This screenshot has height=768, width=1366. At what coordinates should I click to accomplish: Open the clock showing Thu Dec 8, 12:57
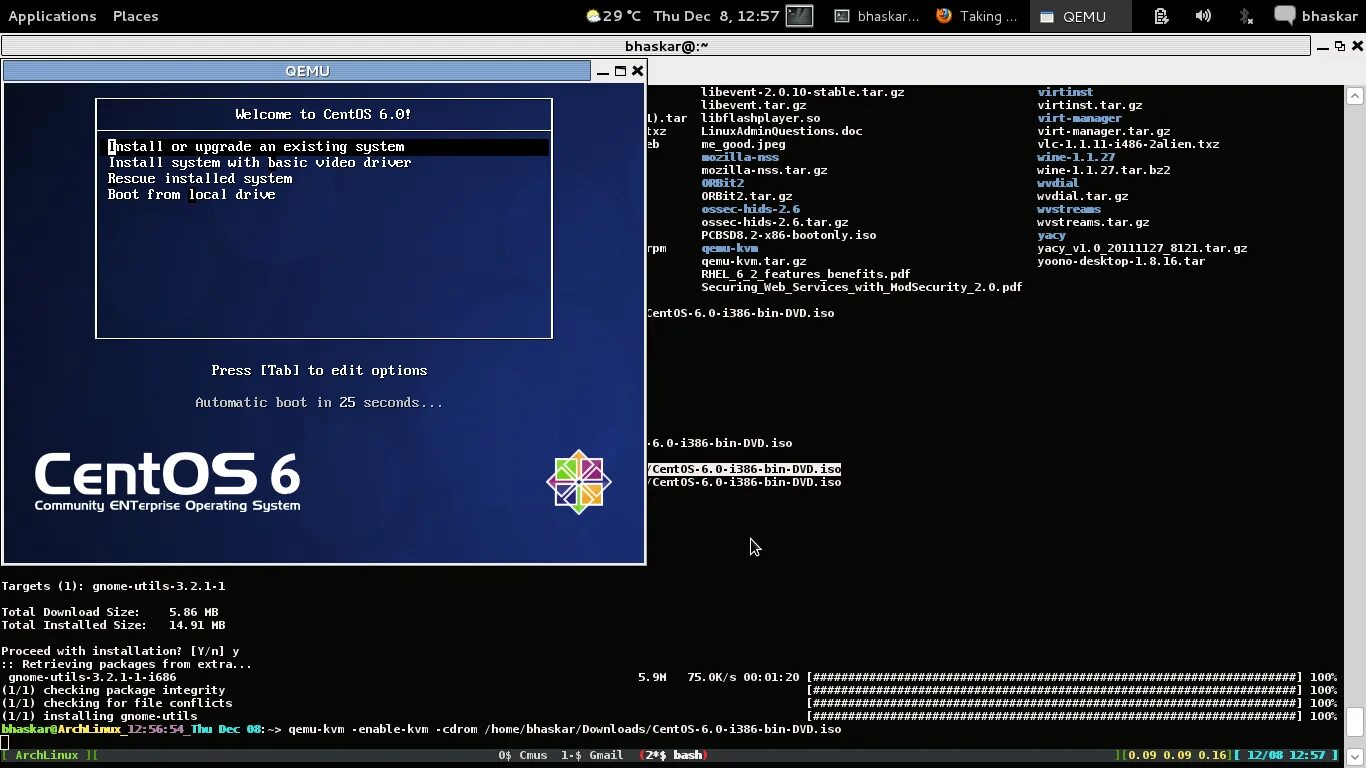(x=716, y=16)
